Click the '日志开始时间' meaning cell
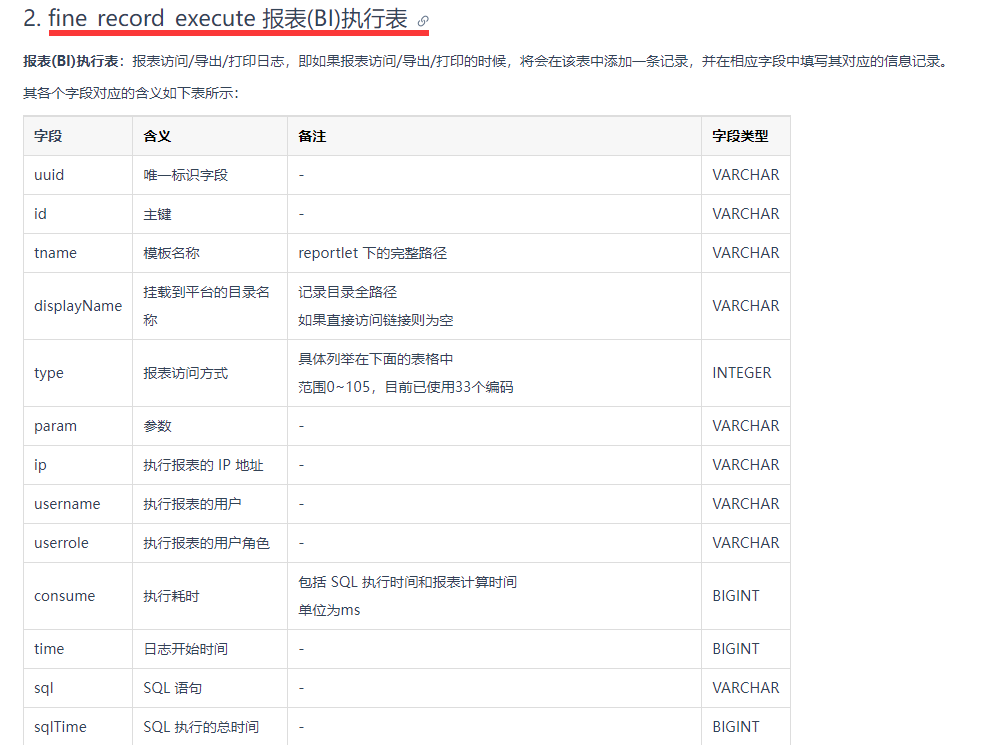Screen dimensions: 982x745 (x=210, y=649)
